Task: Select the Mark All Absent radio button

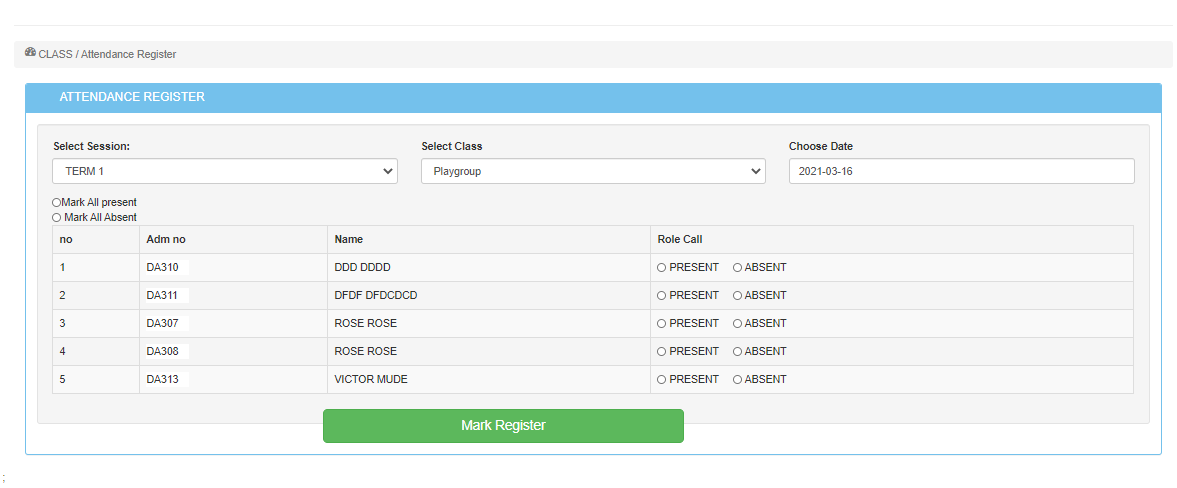Action: [56, 218]
